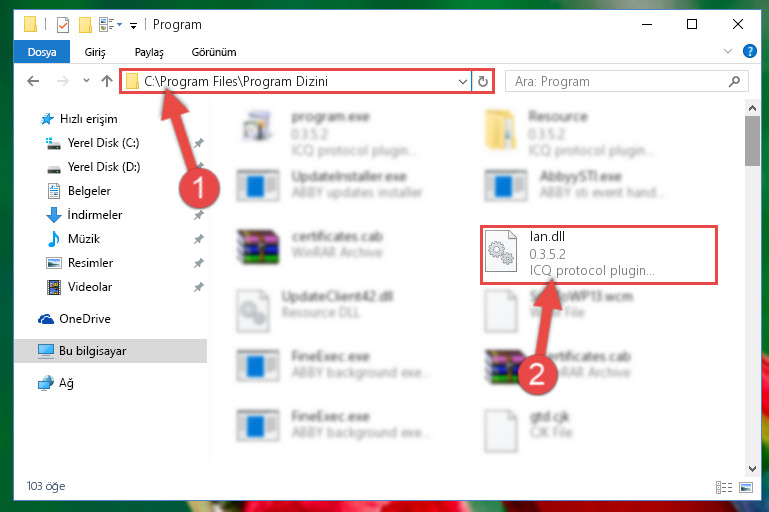The image size is (769, 512).
Task: Click the new folder icon in quick access toolbar
Action: (85, 25)
